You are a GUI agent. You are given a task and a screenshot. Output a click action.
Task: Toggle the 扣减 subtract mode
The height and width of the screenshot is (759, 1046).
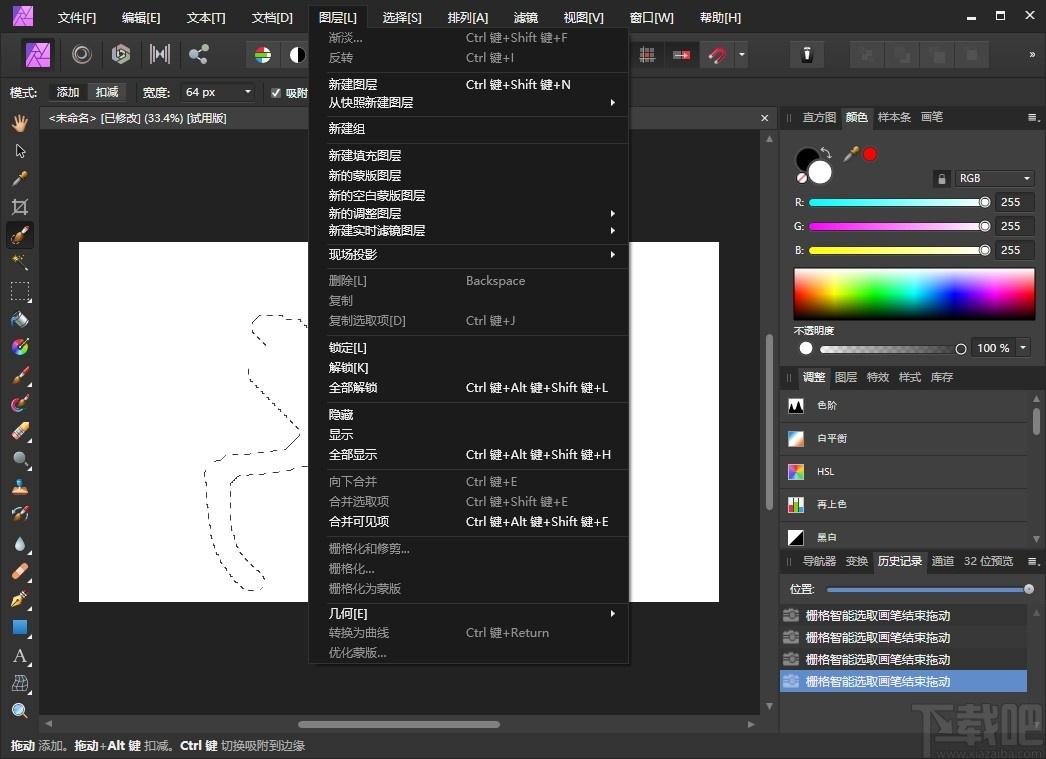[x=107, y=92]
